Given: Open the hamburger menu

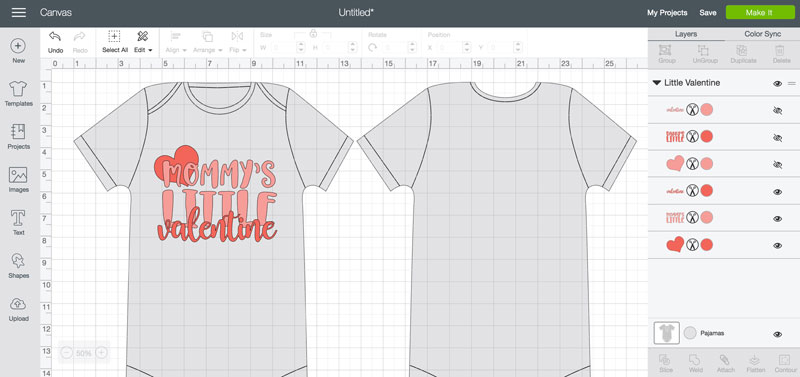Looking at the screenshot, I should click(x=19, y=13).
